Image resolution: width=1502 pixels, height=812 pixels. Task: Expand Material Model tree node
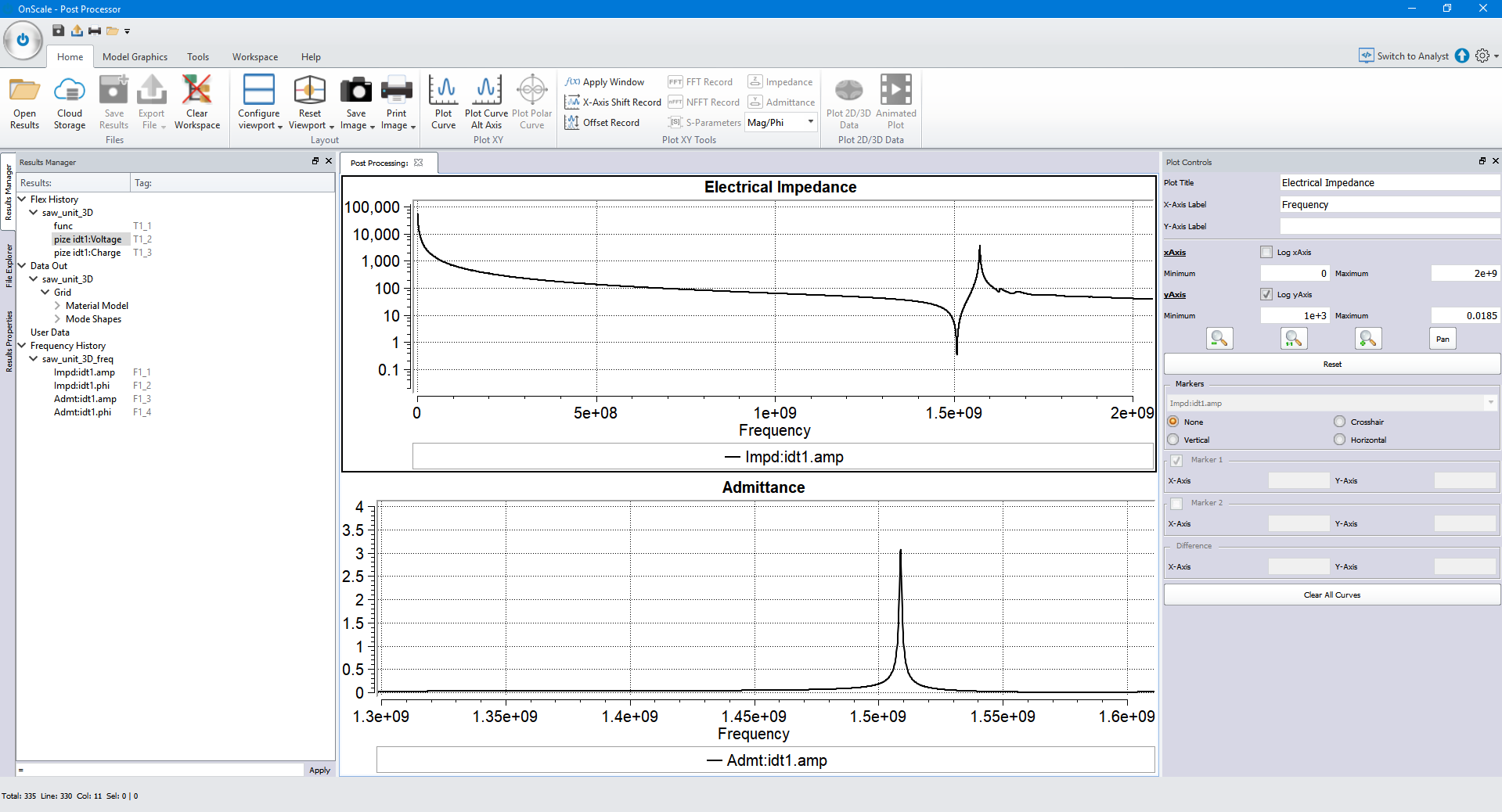(57, 305)
